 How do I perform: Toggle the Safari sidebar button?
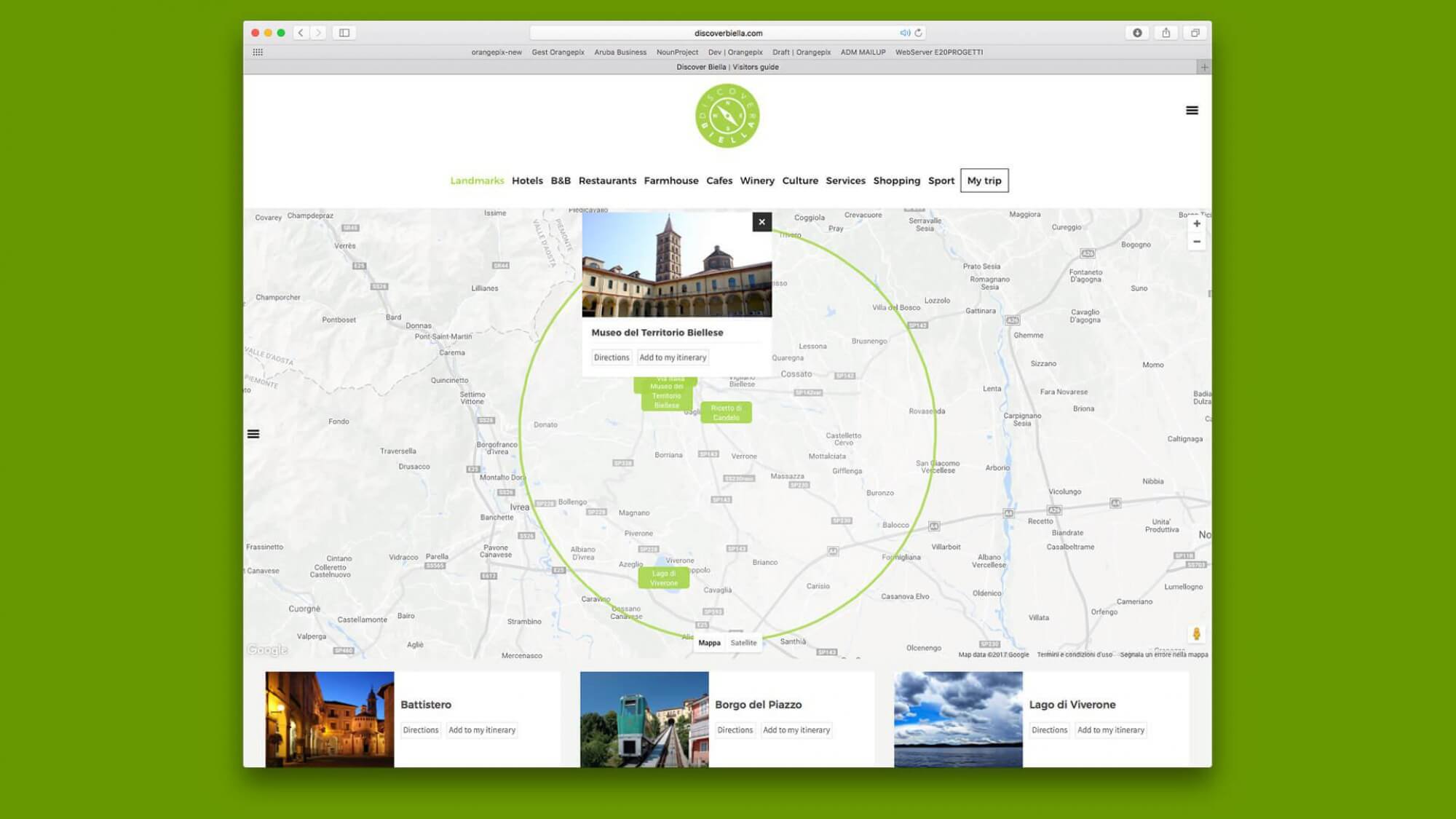(344, 33)
